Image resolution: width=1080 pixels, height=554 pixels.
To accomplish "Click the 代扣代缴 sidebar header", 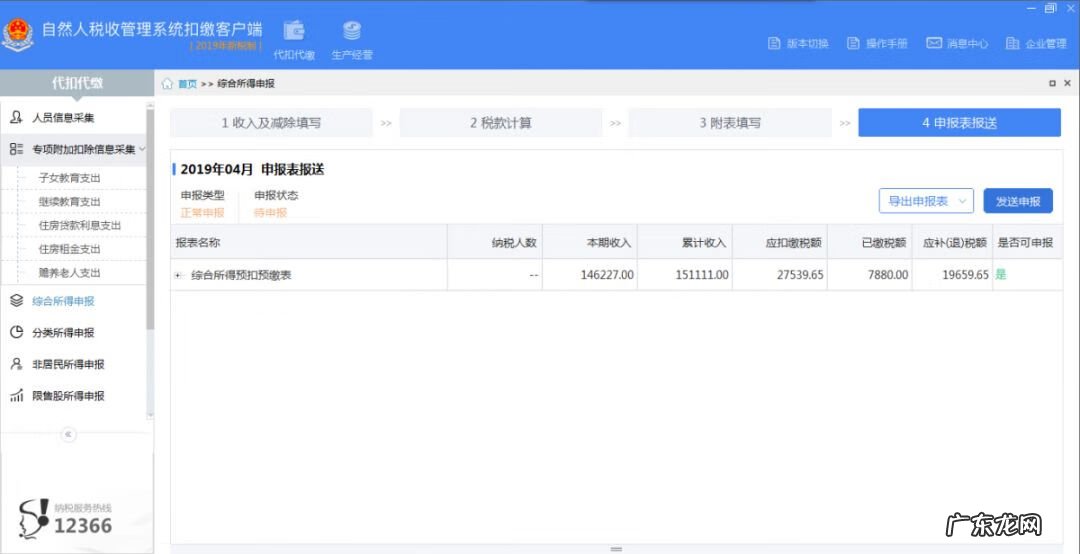I will pos(77,83).
